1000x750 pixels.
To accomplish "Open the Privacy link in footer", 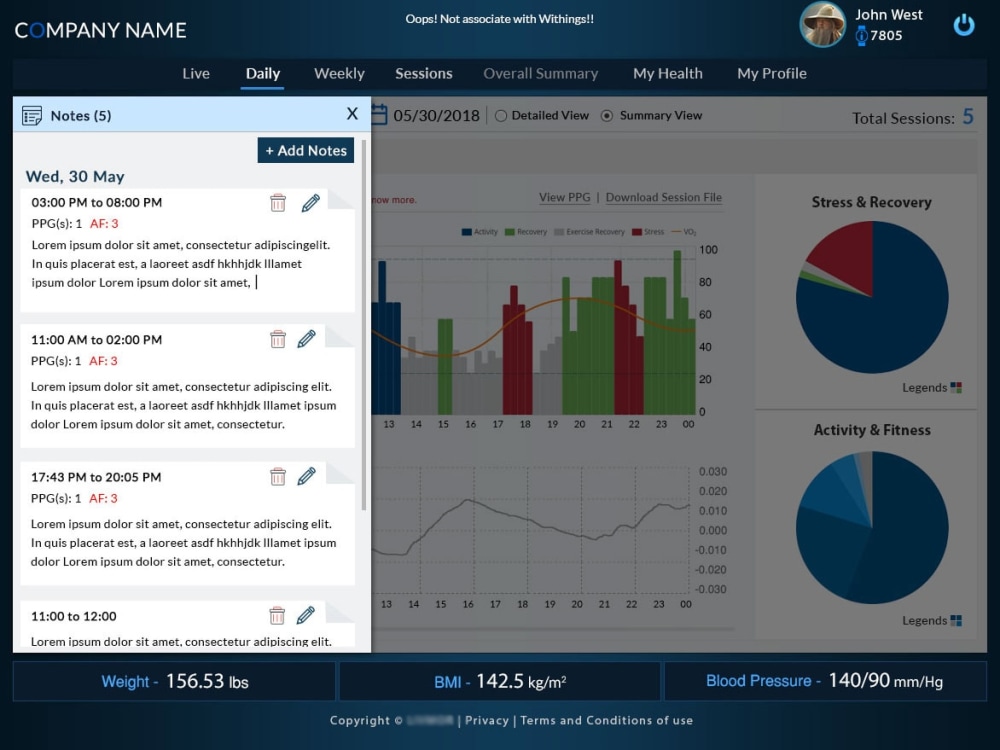I will [487, 720].
